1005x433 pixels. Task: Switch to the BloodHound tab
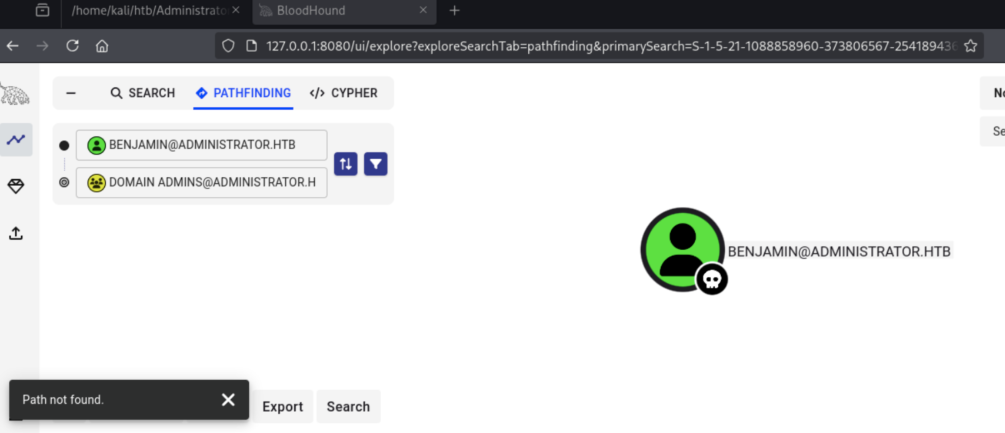tap(344, 11)
